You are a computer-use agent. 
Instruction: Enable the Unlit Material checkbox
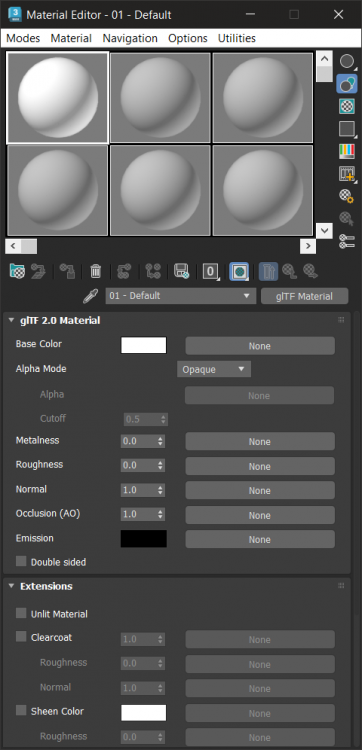(21, 613)
